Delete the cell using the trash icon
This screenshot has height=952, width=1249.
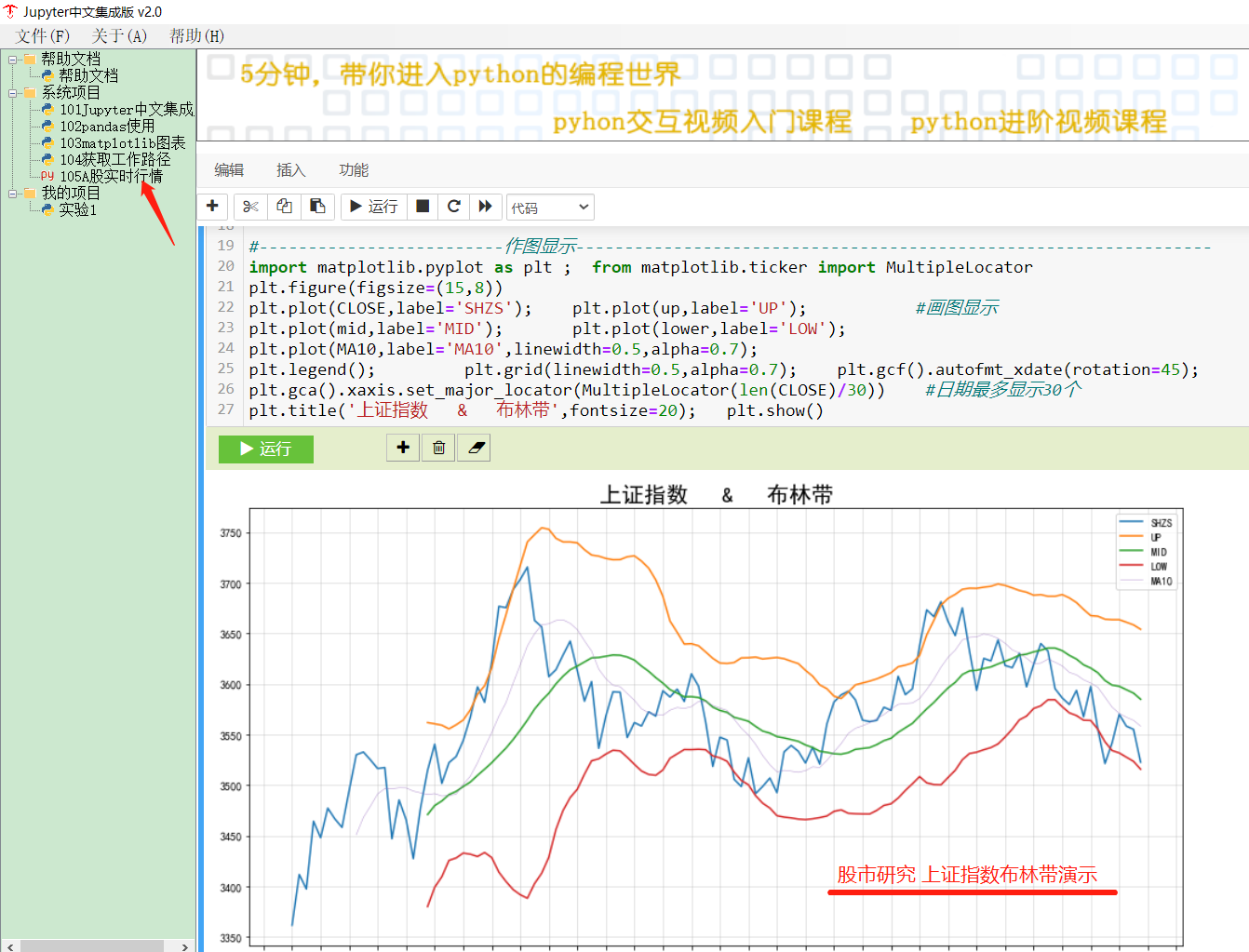click(x=438, y=448)
